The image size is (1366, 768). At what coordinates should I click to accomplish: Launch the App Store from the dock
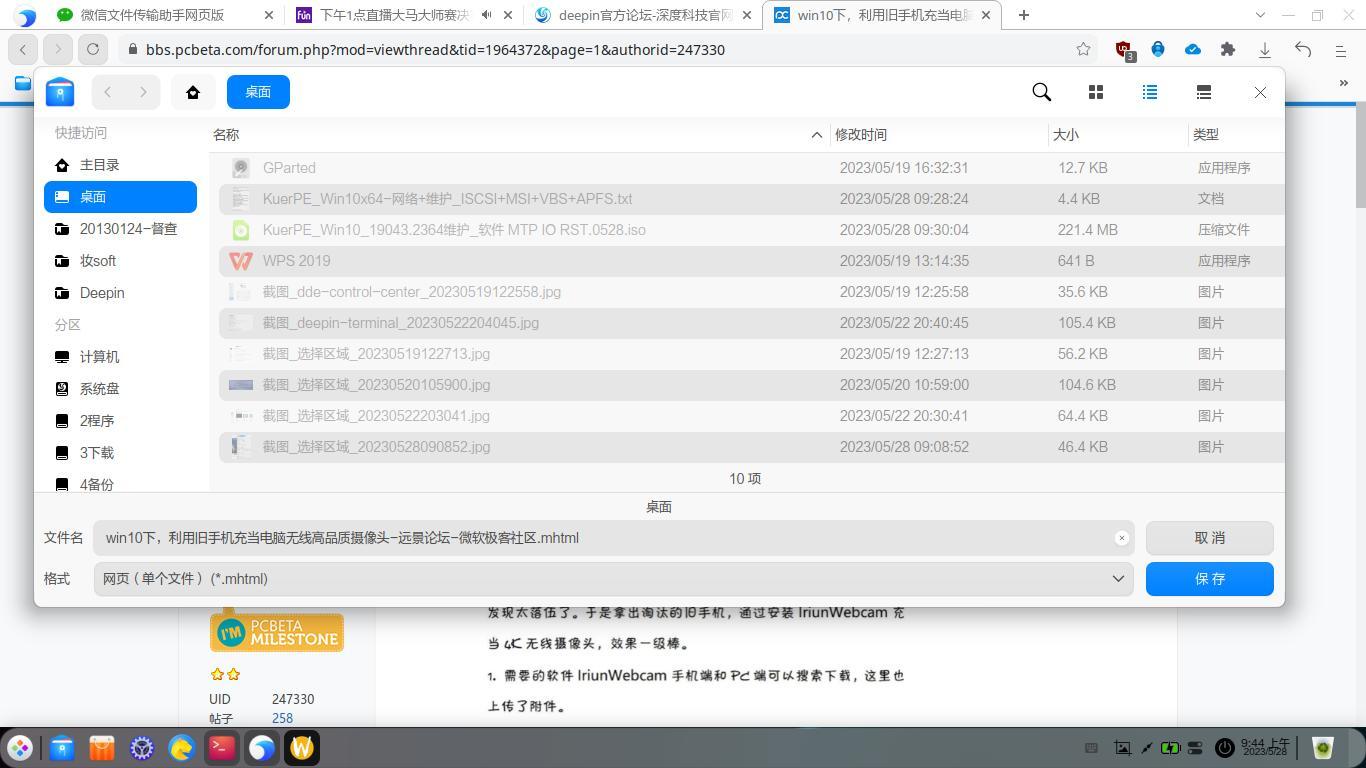tap(101, 748)
